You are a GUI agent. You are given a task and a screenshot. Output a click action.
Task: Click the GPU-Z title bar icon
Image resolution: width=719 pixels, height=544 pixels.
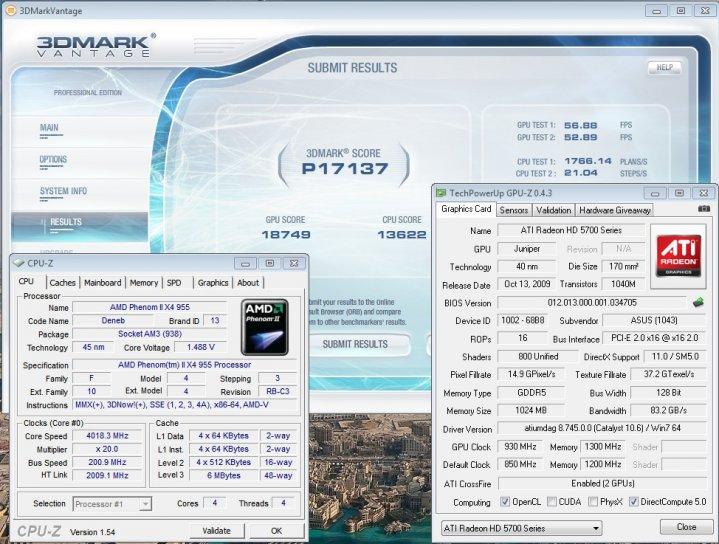click(441, 191)
